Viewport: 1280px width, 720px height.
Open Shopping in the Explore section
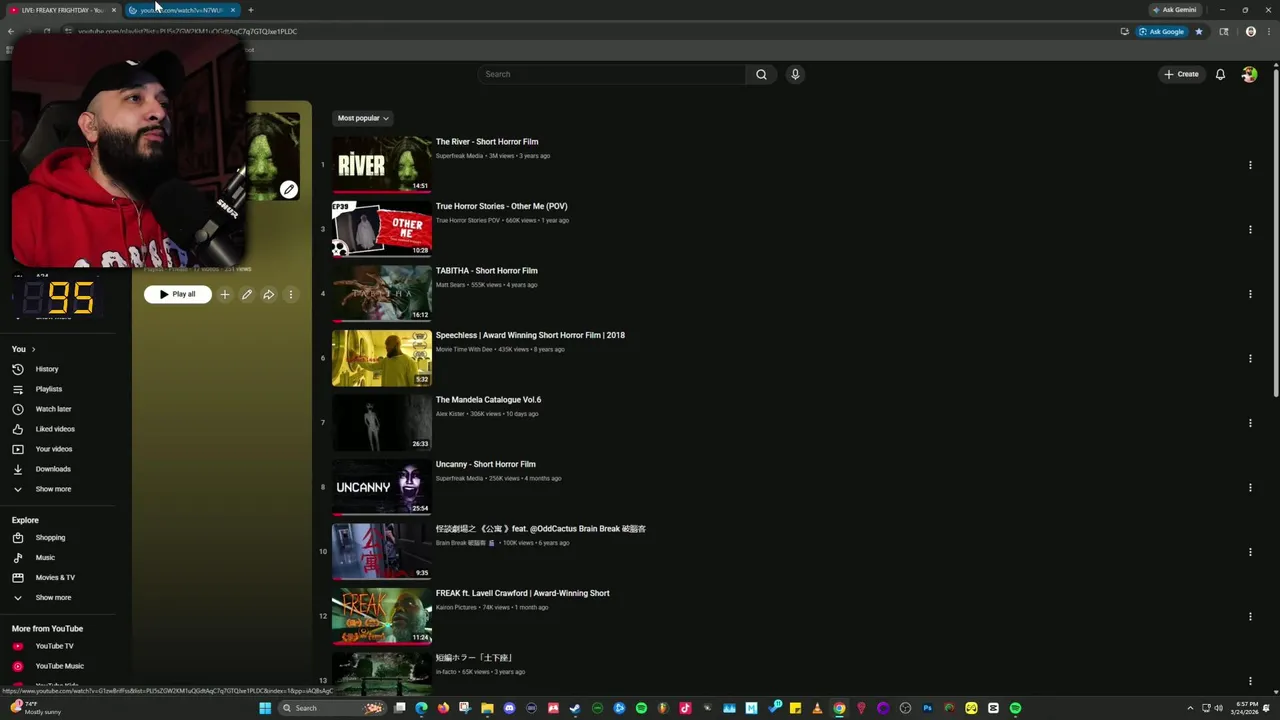50,537
